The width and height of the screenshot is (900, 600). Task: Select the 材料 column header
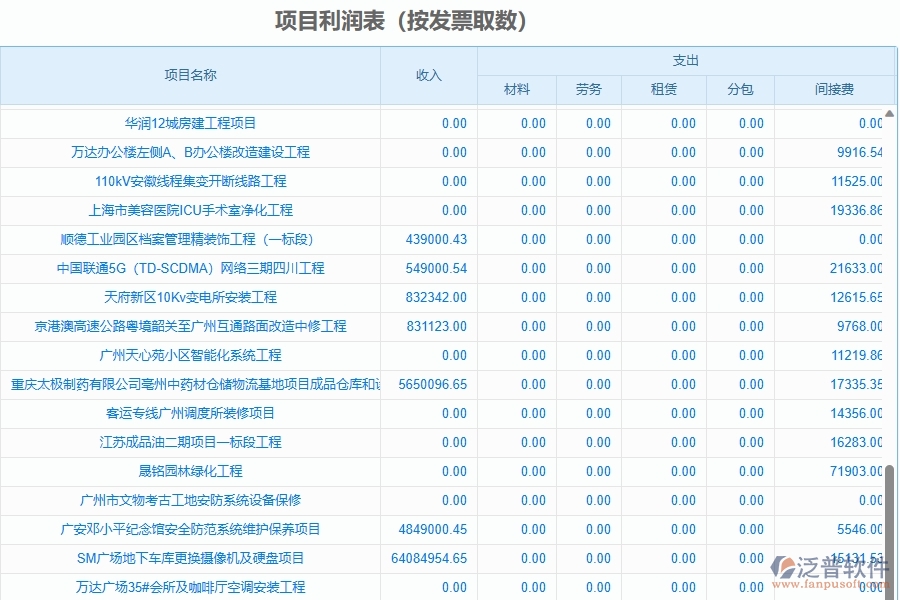point(516,89)
